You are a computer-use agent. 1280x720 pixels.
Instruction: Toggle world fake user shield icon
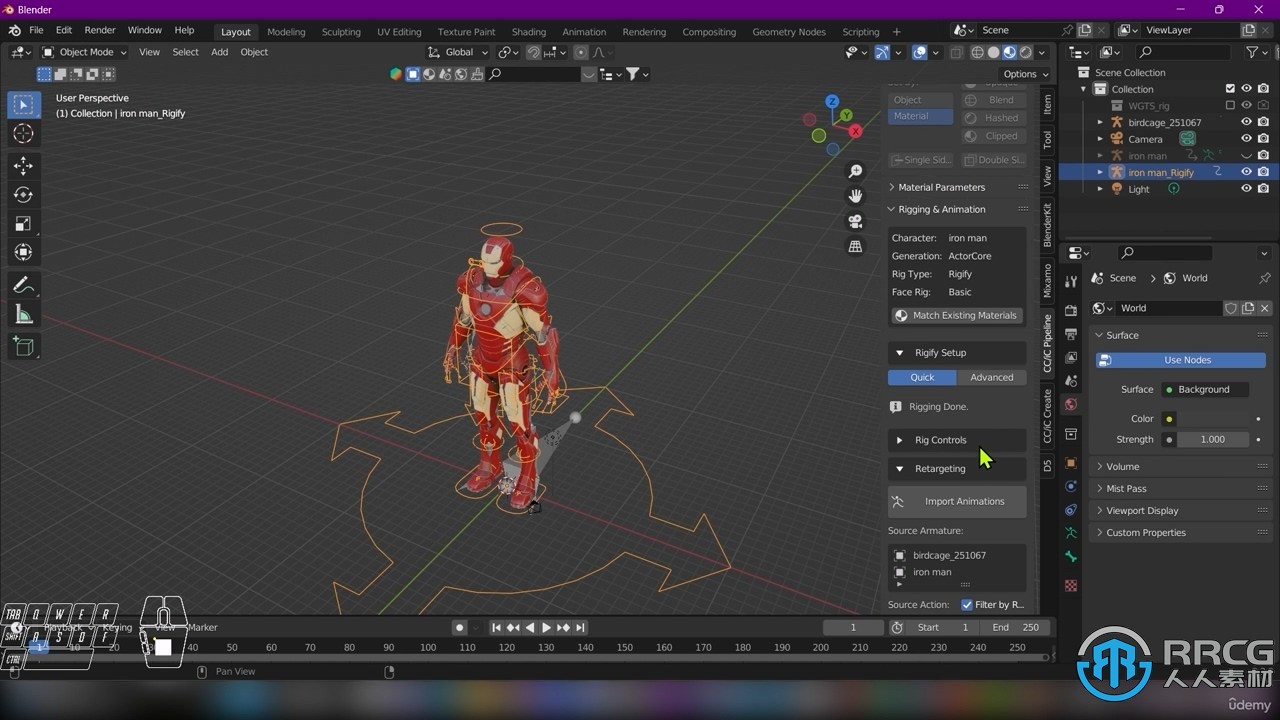point(1231,308)
